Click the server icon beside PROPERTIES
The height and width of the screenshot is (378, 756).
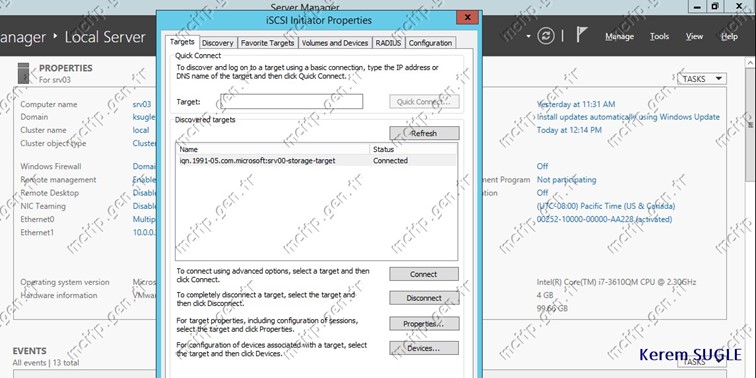pyautogui.click(x=23, y=73)
